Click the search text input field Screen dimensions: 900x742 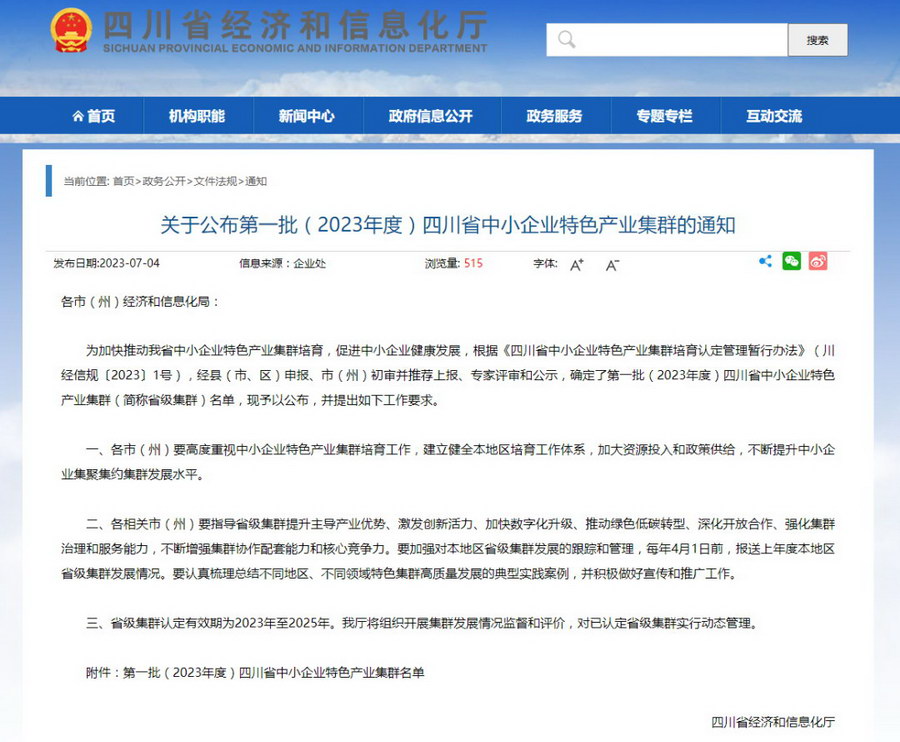672,40
